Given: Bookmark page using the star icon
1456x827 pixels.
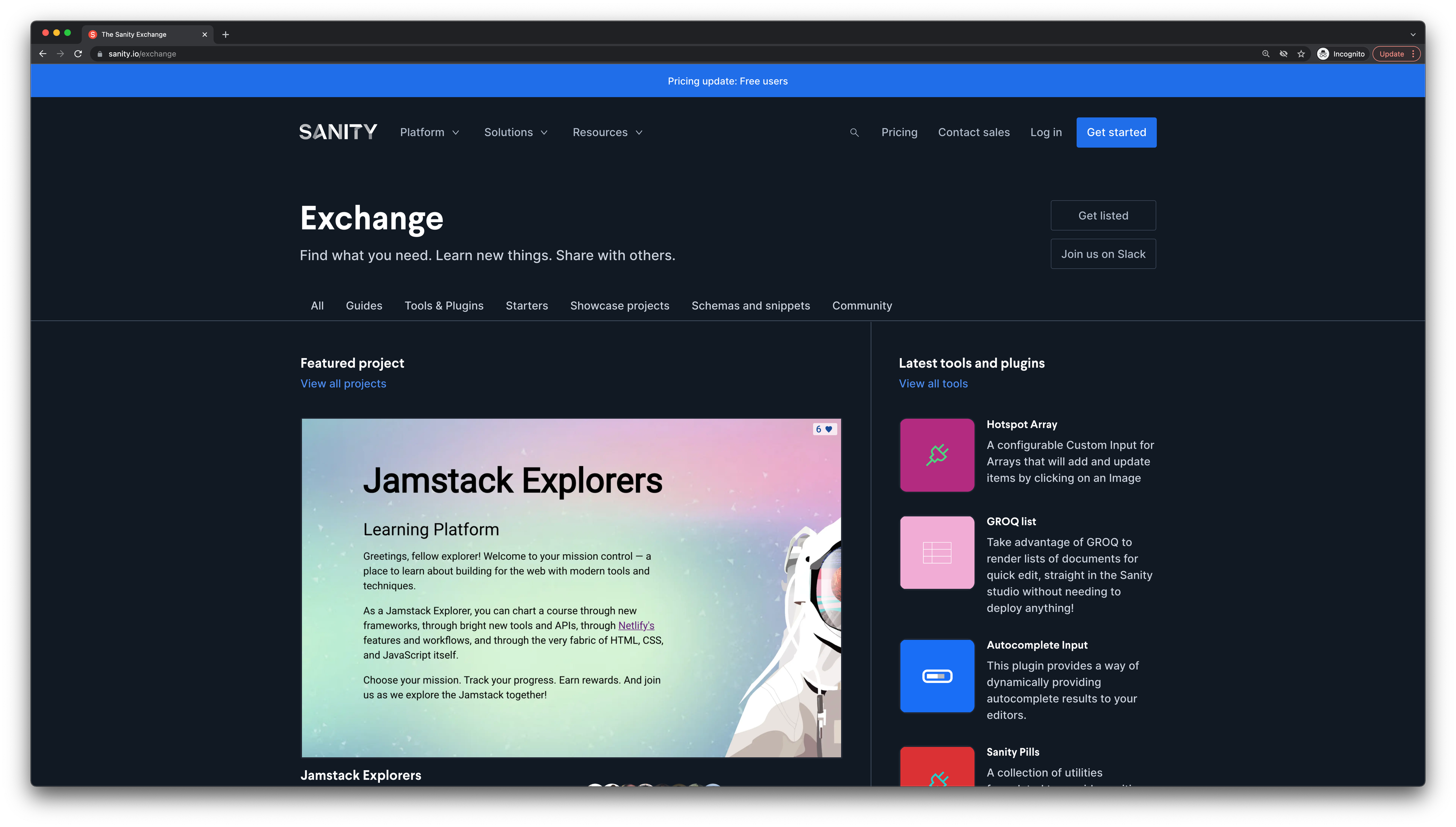Looking at the screenshot, I should (x=1301, y=54).
